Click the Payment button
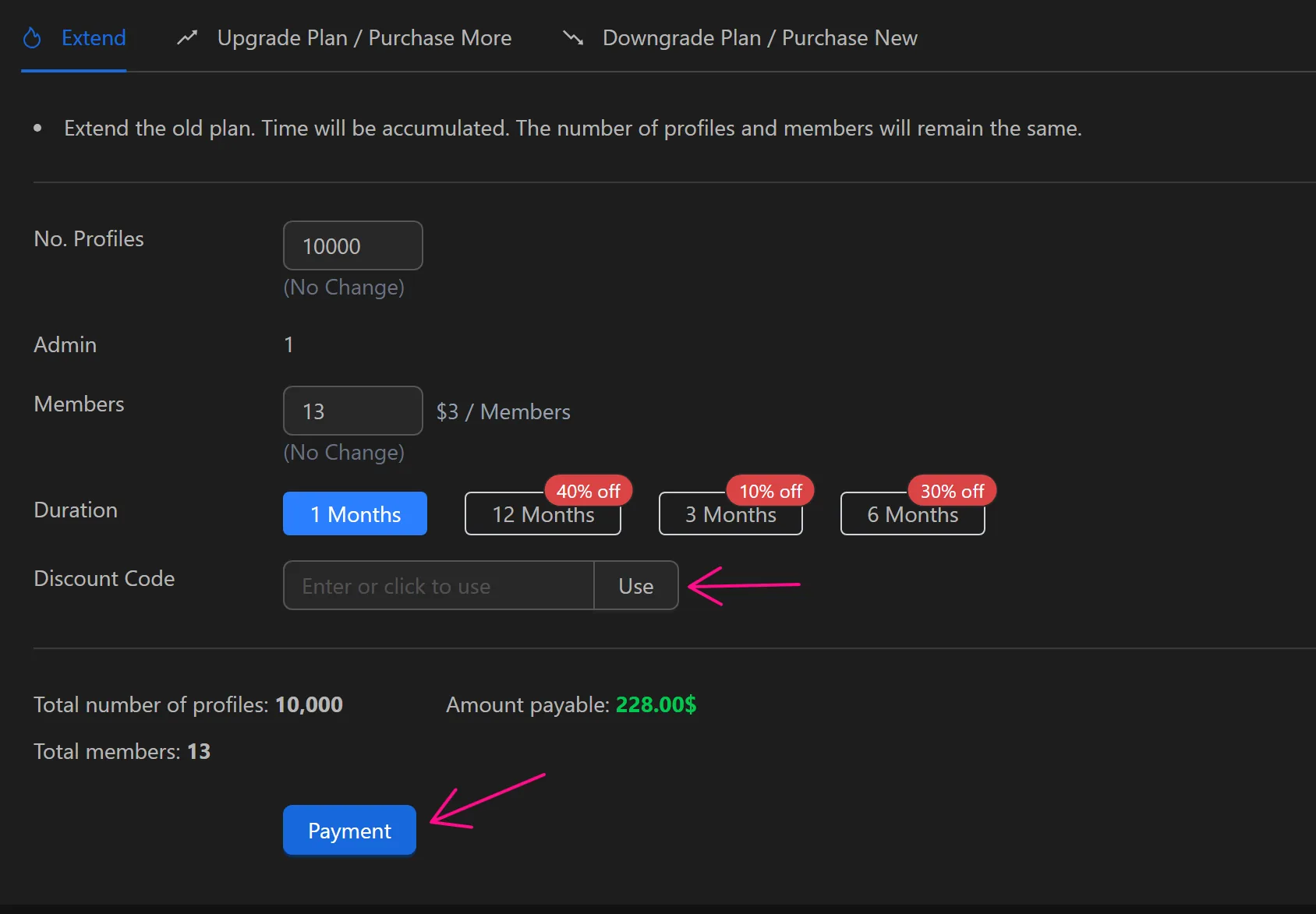The width and height of the screenshot is (1316, 914). click(348, 830)
